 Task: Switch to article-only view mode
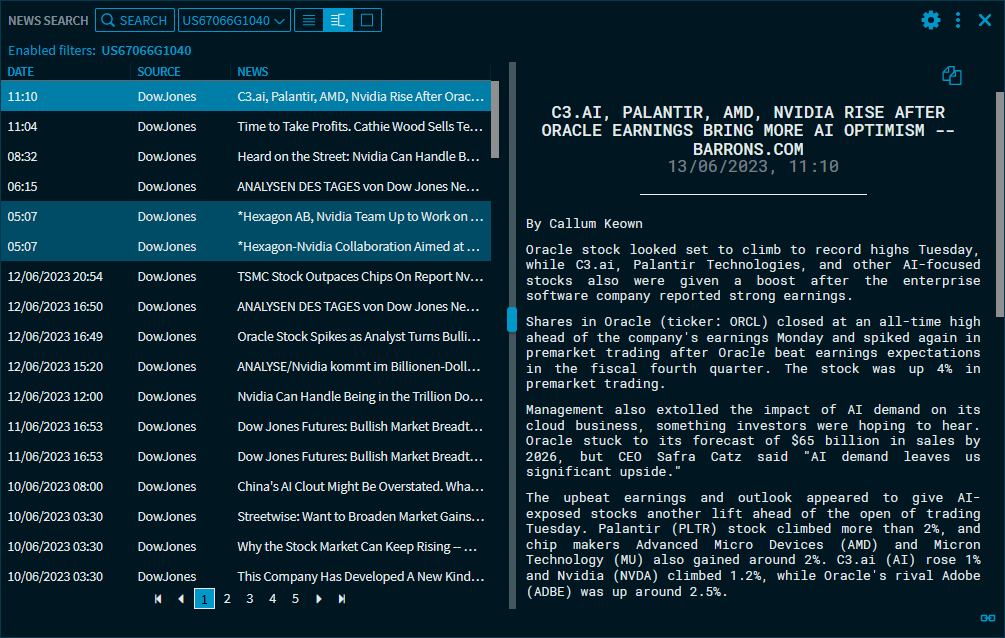[367, 20]
